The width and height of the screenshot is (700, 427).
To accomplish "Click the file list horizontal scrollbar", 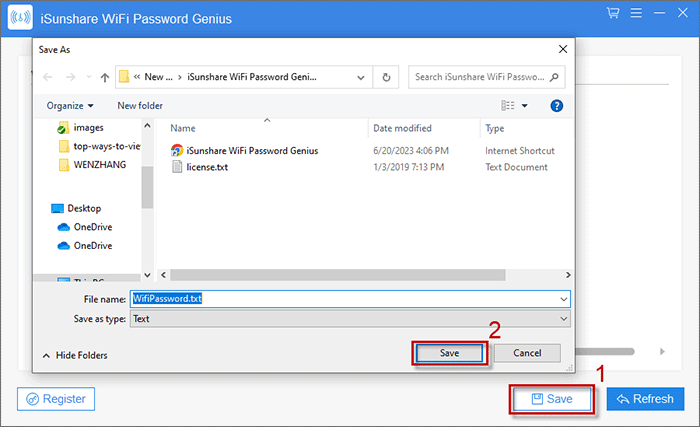I will (338, 275).
